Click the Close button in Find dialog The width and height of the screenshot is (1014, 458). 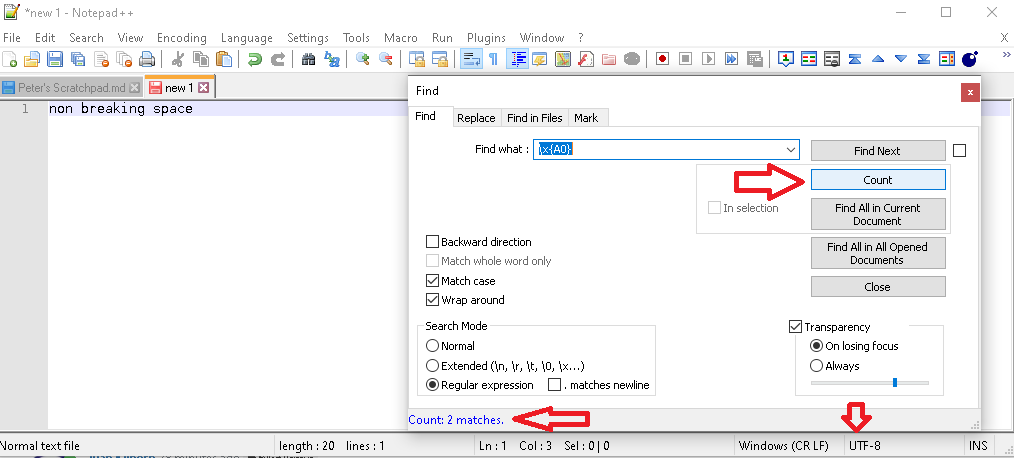click(878, 287)
